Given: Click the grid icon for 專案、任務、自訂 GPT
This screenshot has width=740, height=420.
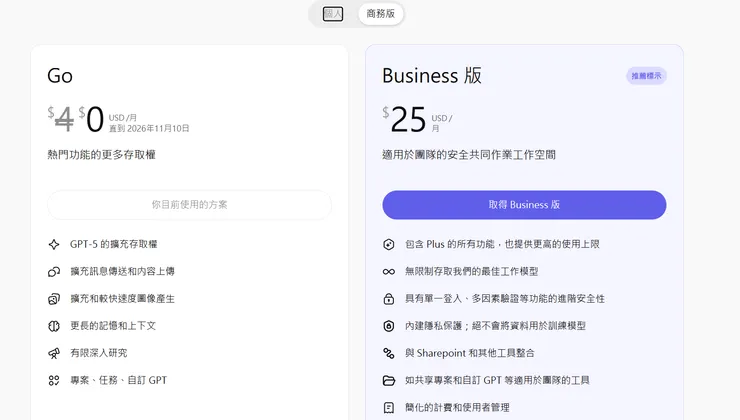Looking at the screenshot, I should [x=54, y=381].
